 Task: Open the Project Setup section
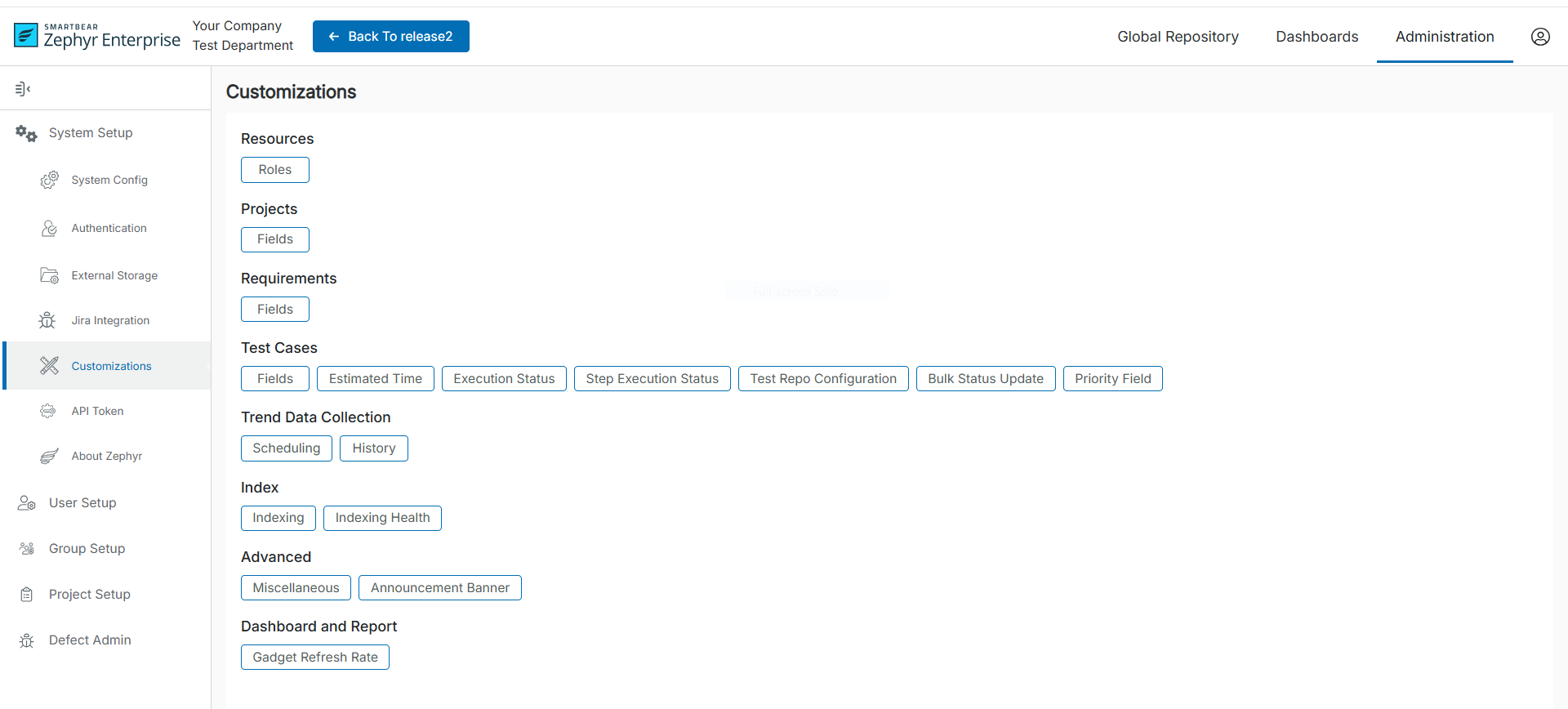pyautogui.click(x=89, y=594)
